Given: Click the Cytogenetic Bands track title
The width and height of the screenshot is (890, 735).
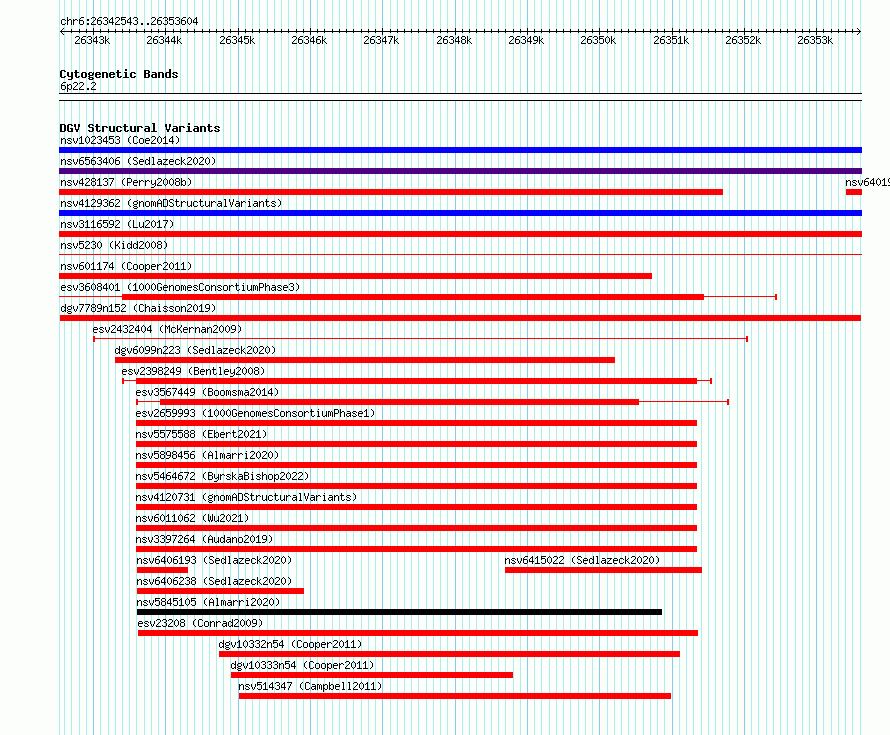Looking at the screenshot, I should click(x=119, y=74).
